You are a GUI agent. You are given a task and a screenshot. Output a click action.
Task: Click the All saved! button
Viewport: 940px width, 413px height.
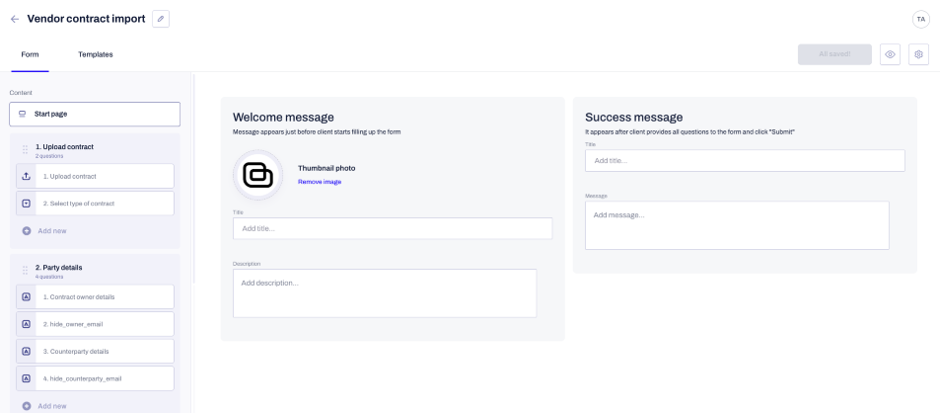[834, 55]
